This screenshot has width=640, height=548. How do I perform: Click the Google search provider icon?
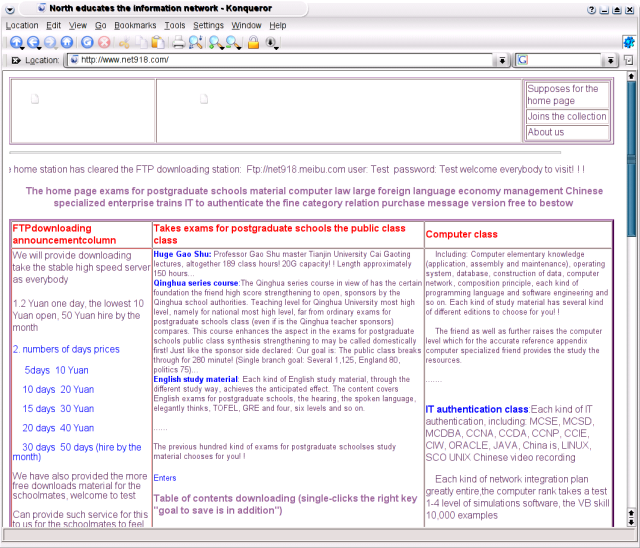(523, 60)
